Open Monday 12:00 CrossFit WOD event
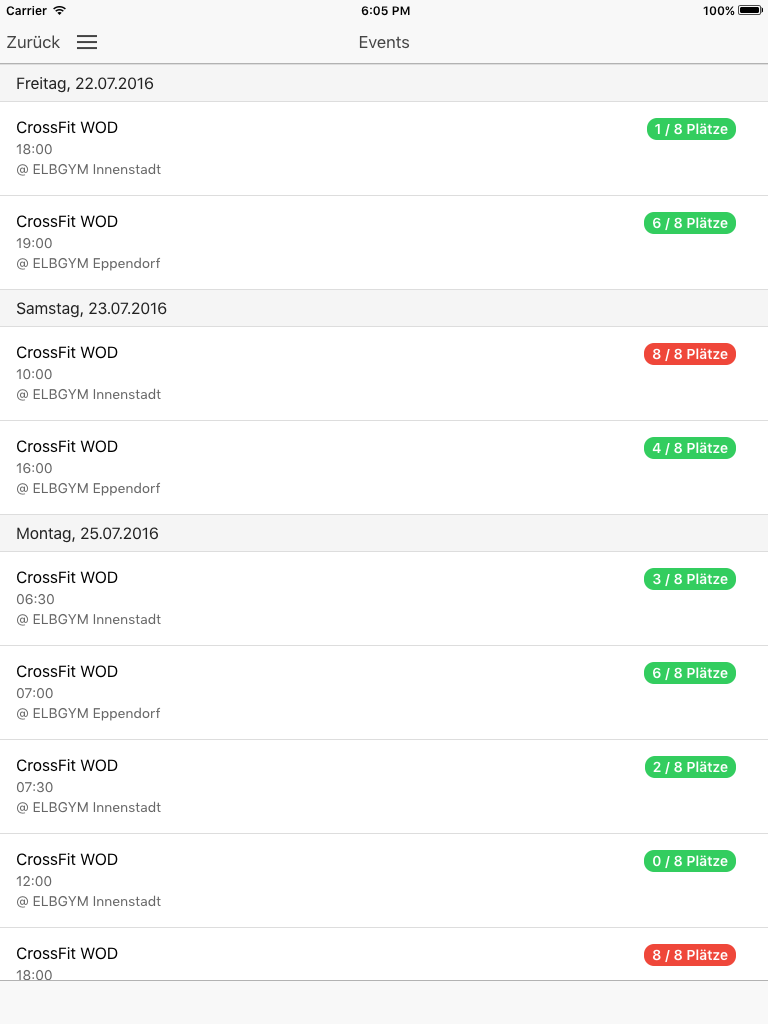 click(384, 881)
